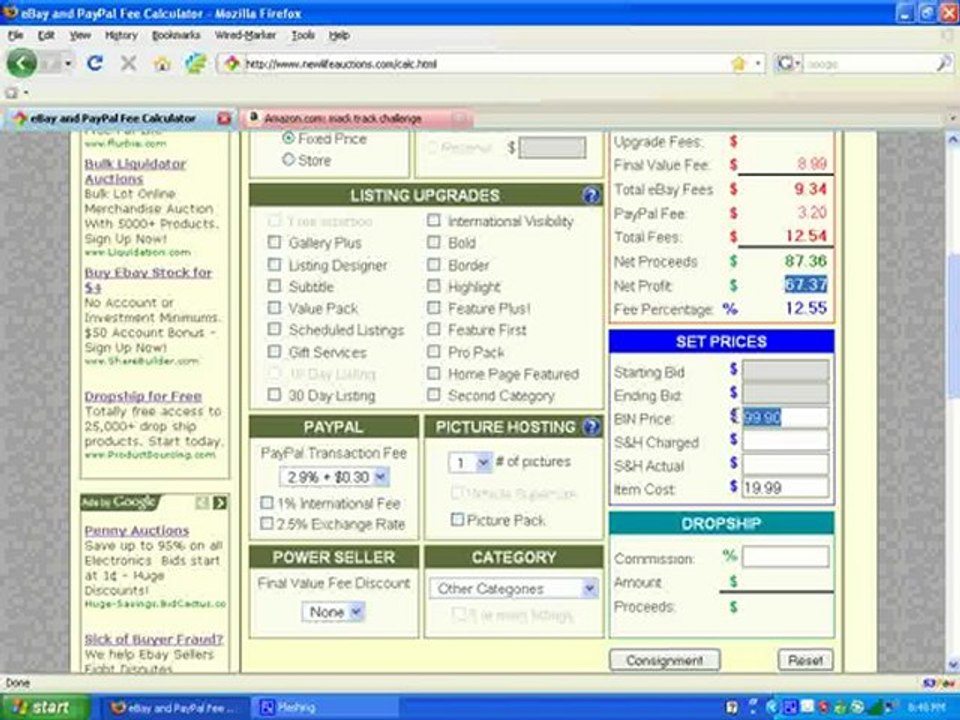
Task: Check the Feature First option
Action: click(x=433, y=329)
